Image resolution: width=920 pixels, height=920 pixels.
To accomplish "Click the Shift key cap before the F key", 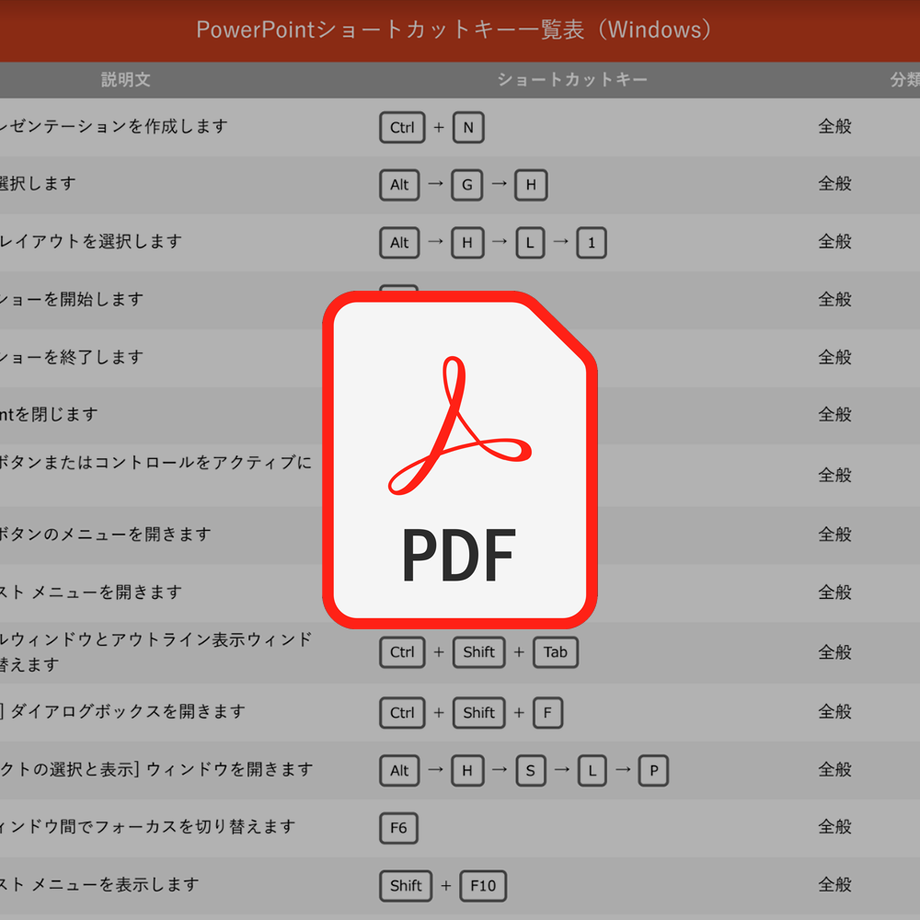I will 479,713.
